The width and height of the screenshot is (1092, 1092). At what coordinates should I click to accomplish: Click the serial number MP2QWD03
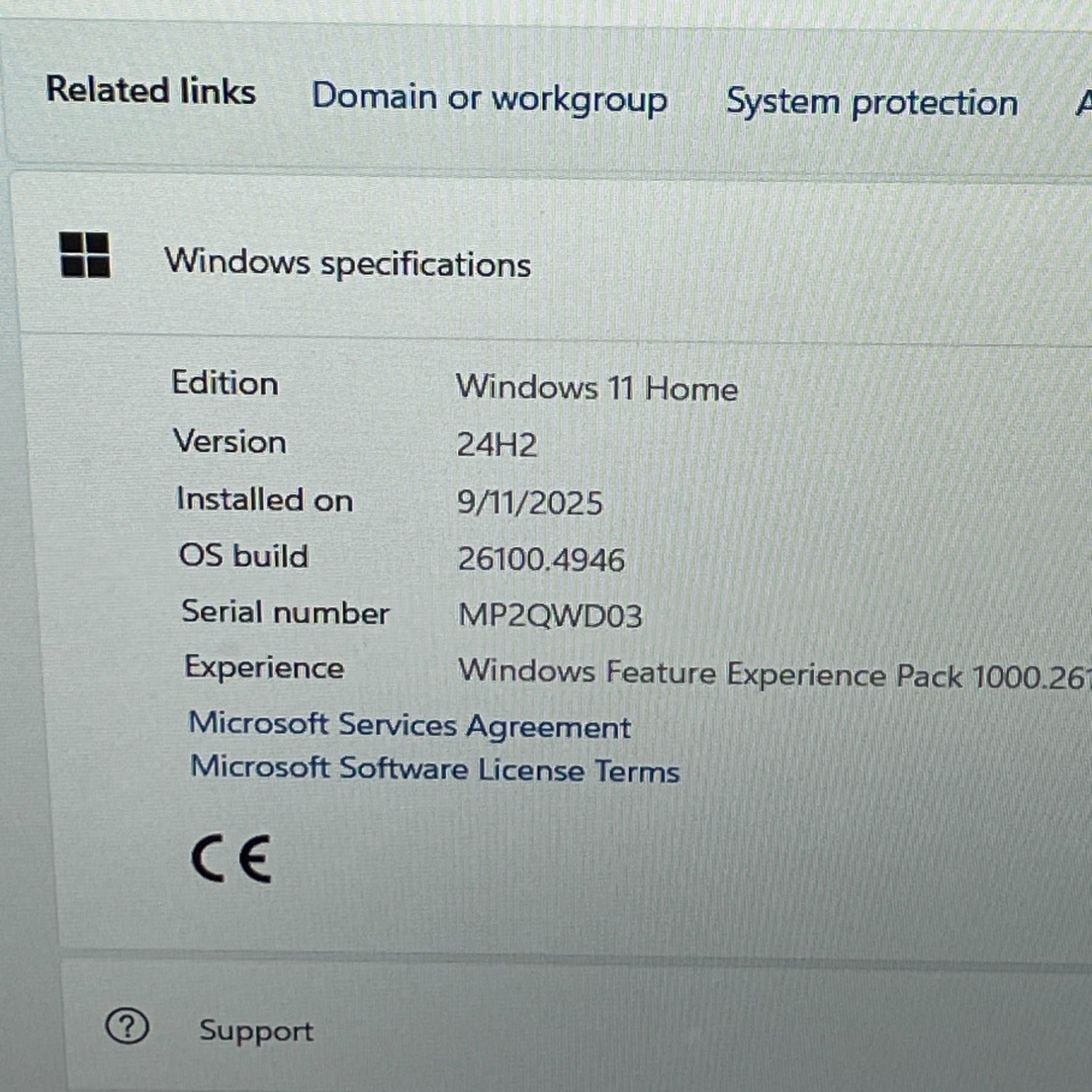click(x=550, y=616)
